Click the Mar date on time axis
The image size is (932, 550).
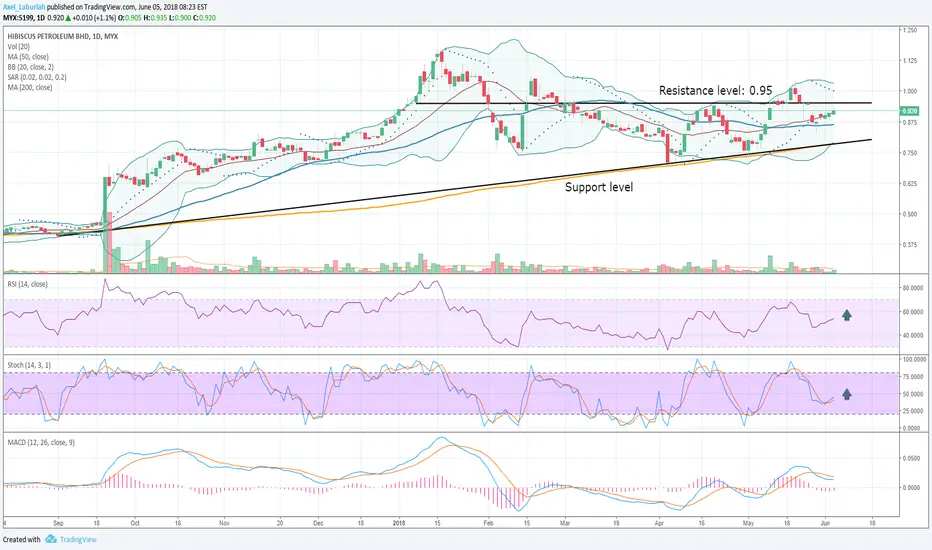pyautogui.click(x=565, y=523)
